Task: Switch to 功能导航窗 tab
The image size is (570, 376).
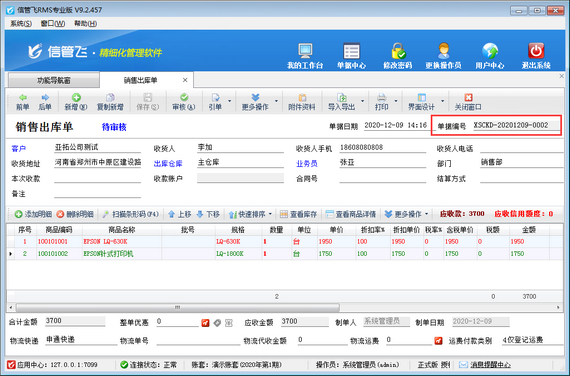Action: coord(54,80)
